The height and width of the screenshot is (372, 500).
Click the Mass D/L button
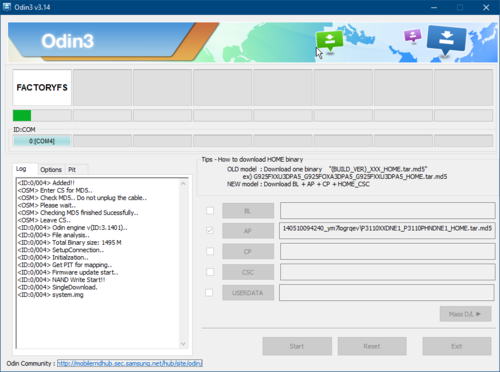tap(465, 314)
